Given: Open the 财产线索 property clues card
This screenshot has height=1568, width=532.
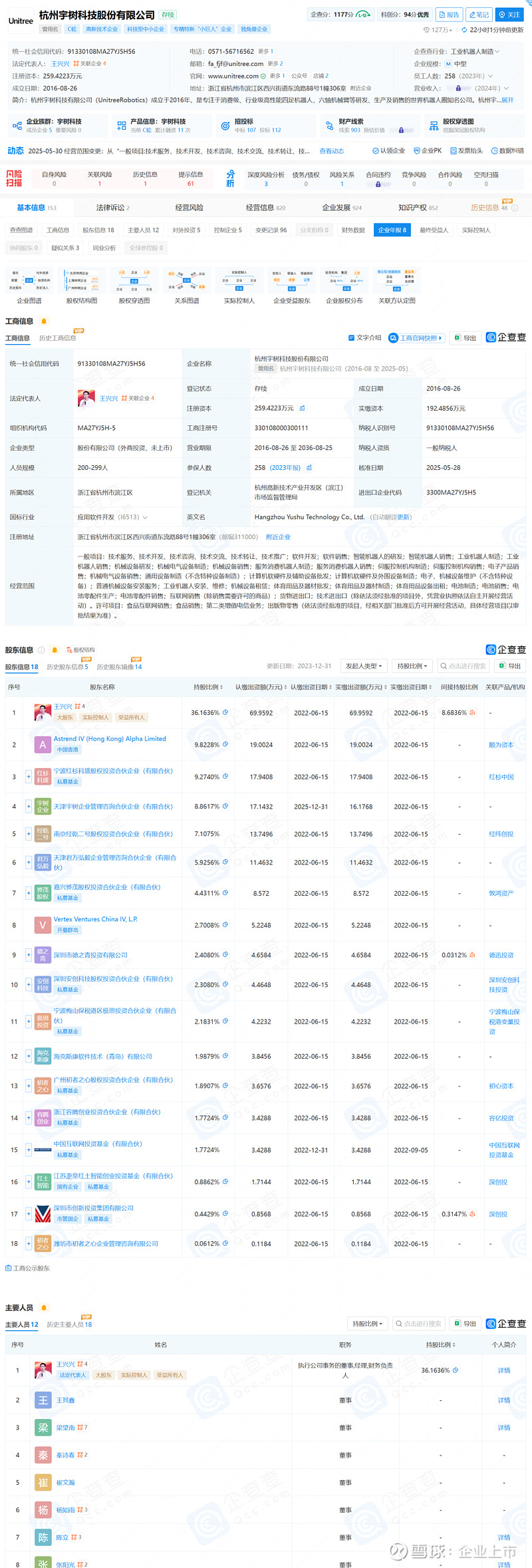Looking at the screenshot, I should (369, 125).
